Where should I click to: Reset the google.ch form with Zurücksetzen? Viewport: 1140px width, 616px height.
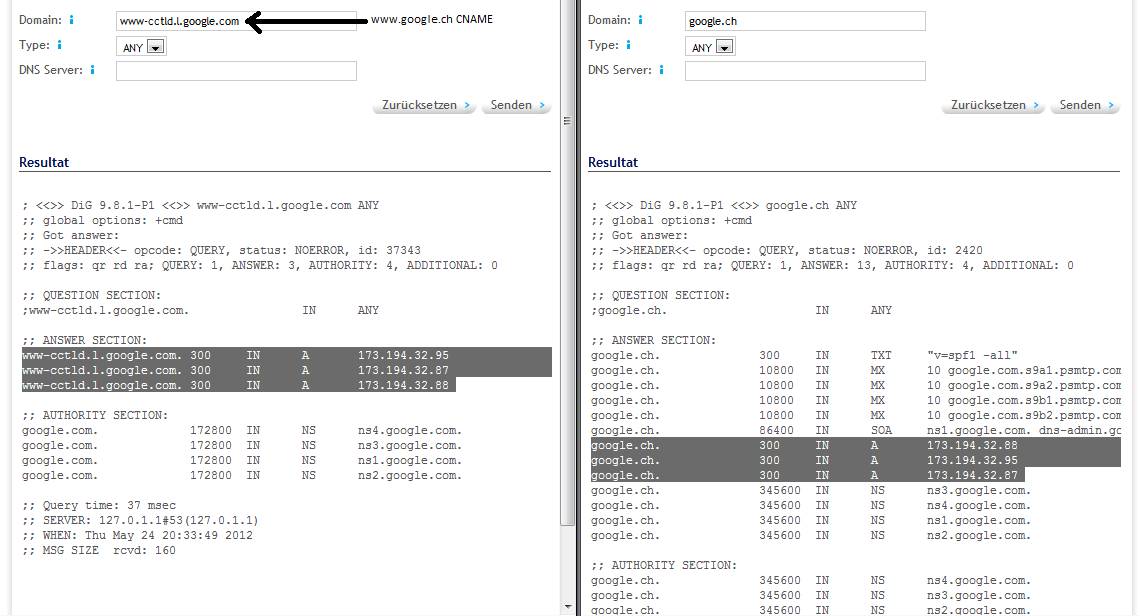pos(992,104)
